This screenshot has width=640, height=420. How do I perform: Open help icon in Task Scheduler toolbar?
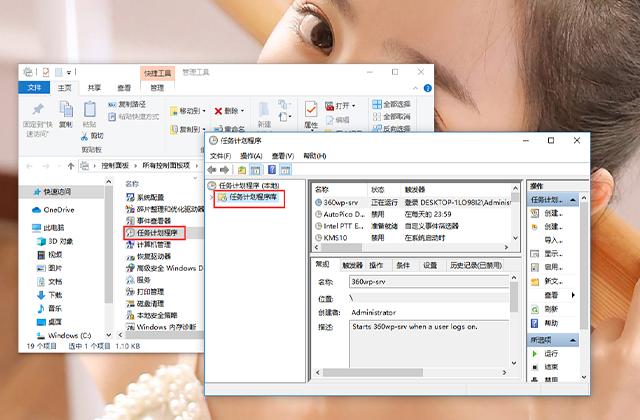point(272,170)
